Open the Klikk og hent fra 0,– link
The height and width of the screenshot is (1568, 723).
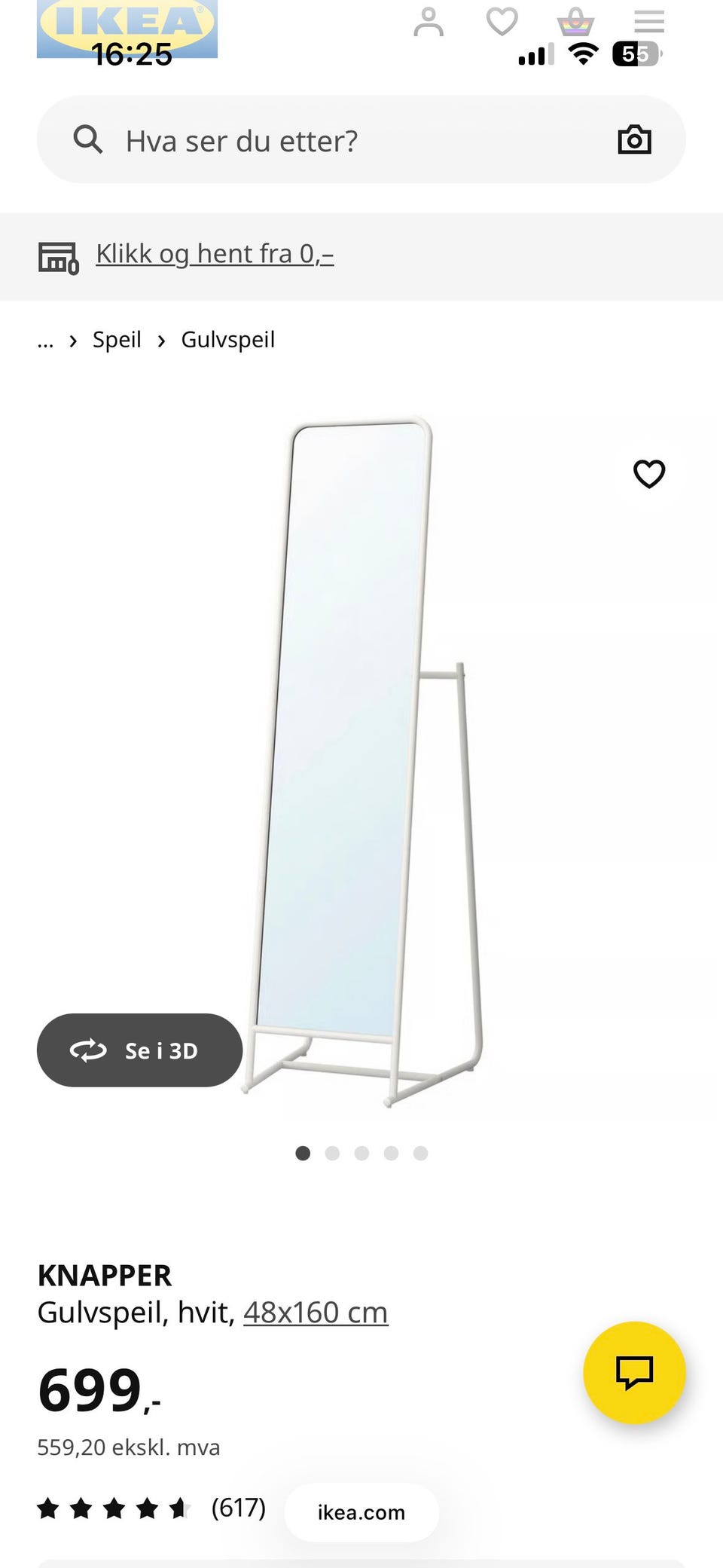(x=215, y=255)
